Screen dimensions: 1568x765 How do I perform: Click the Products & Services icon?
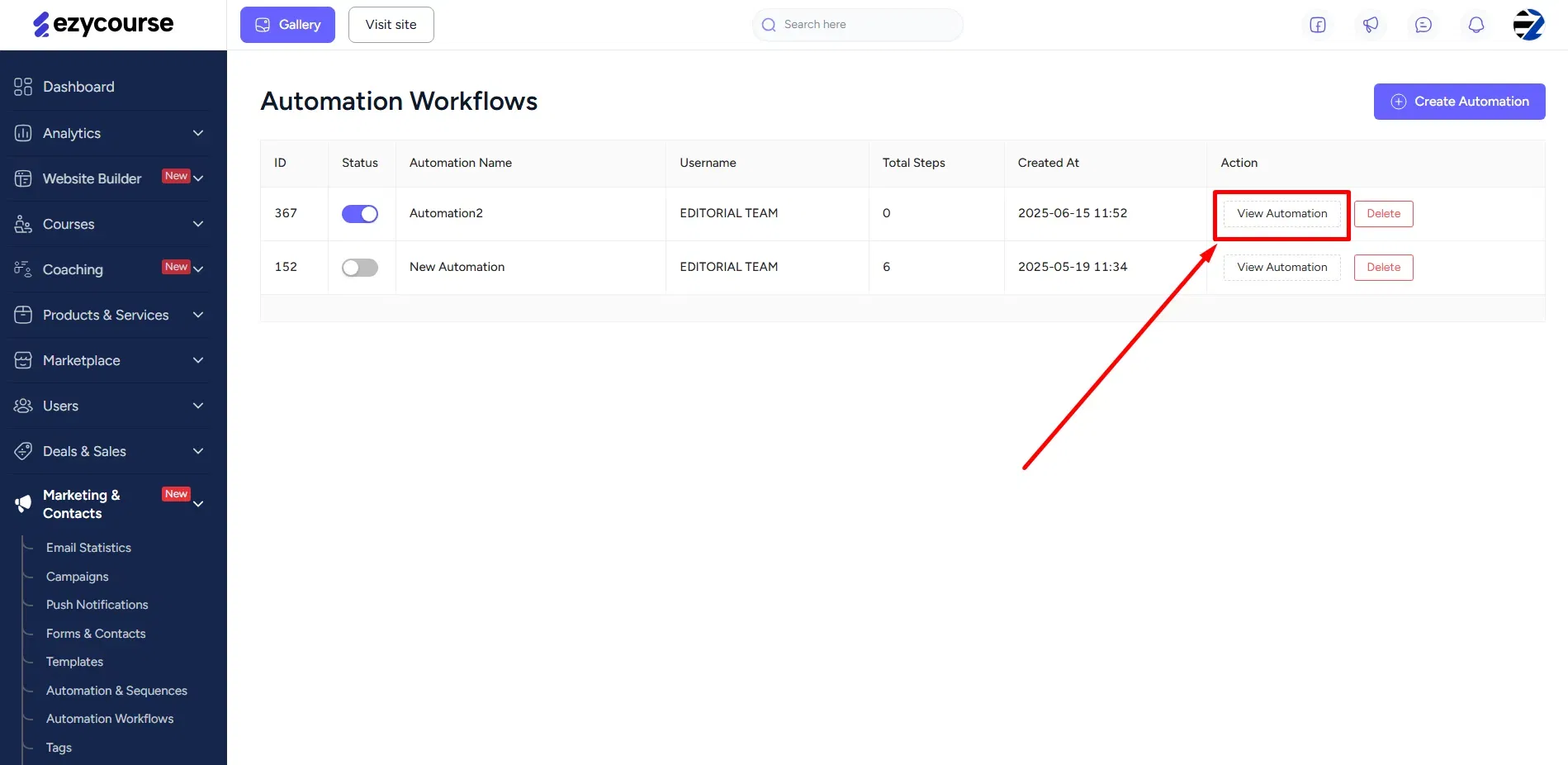[23, 315]
